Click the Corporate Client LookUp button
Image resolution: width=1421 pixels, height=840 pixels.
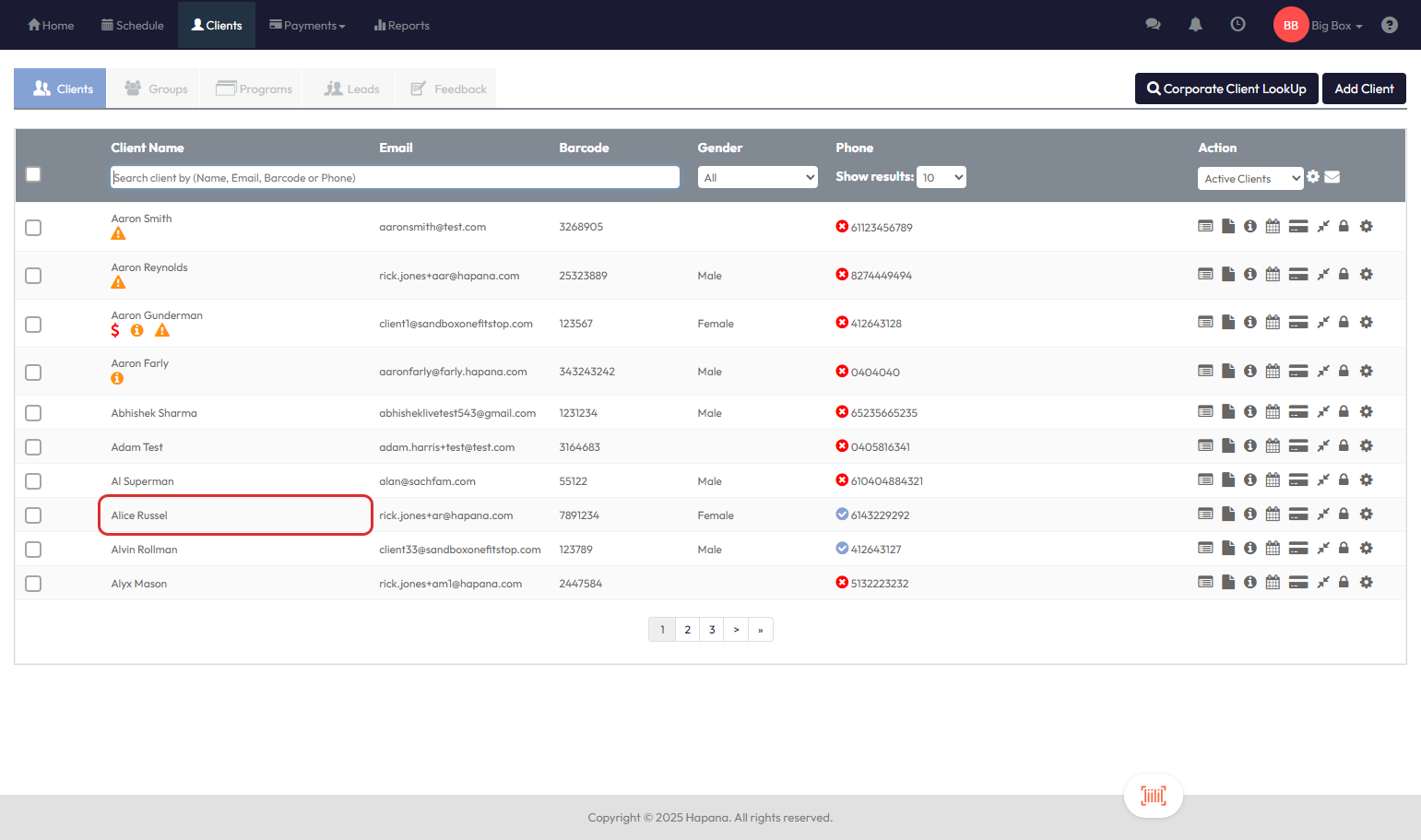click(x=1226, y=89)
